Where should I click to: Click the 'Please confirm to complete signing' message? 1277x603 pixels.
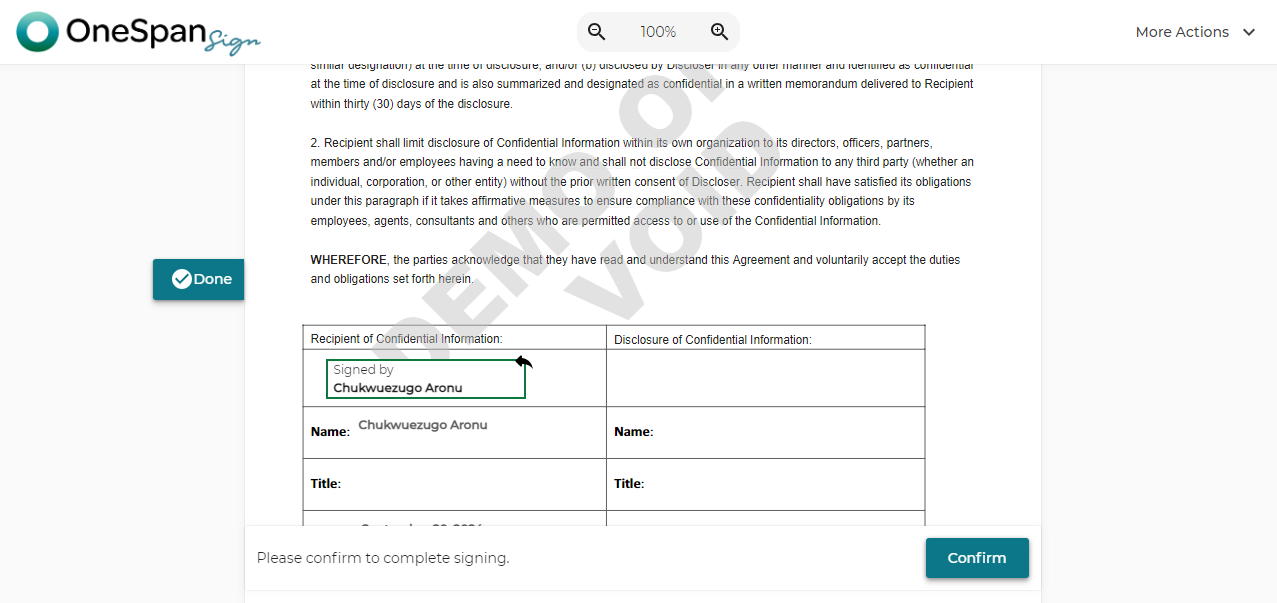[x=383, y=558]
